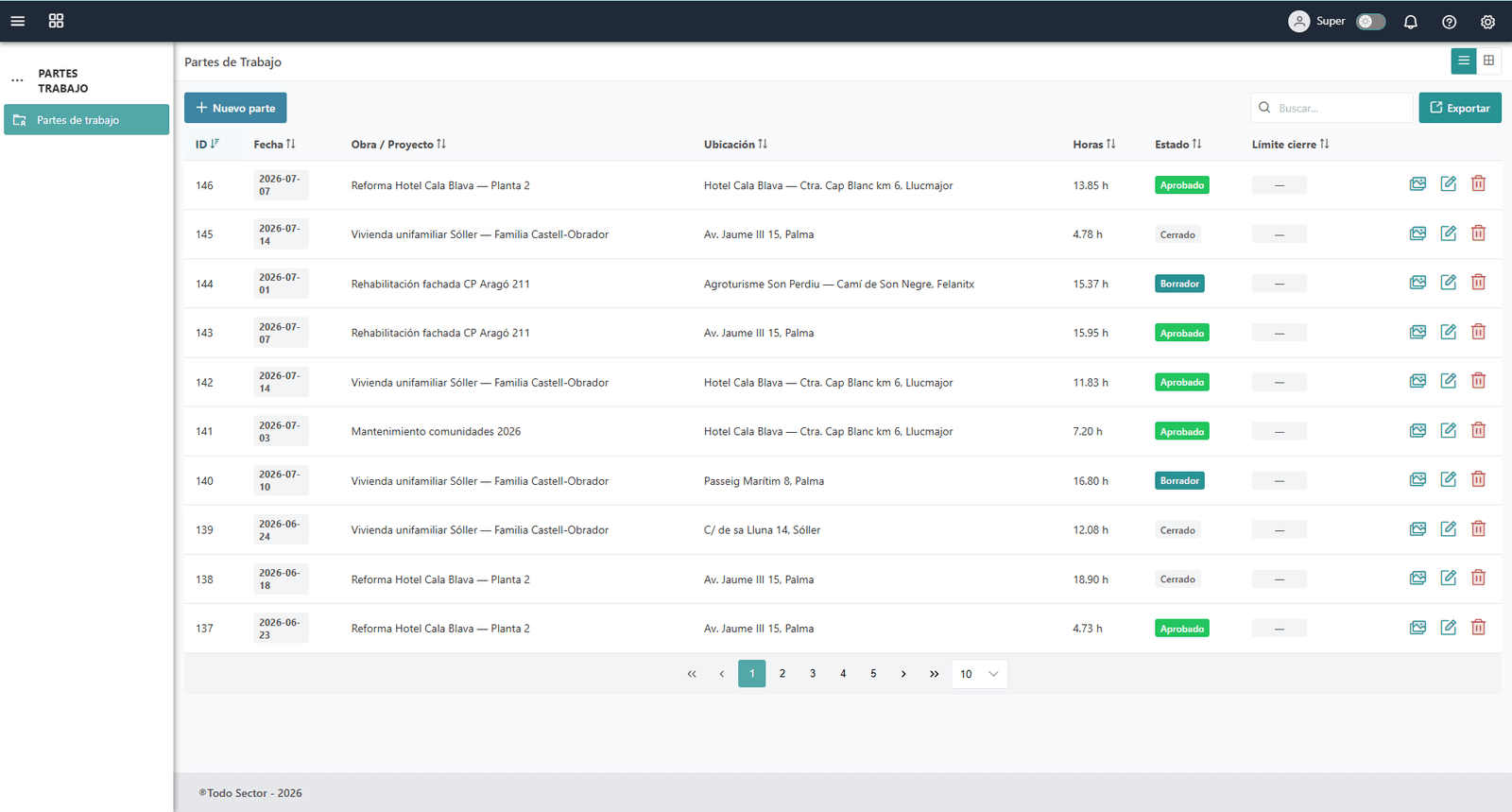The width and height of the screenshot is (1512, 812).
Task: Open the apps grid icon
Action: (x=56, y=21)
